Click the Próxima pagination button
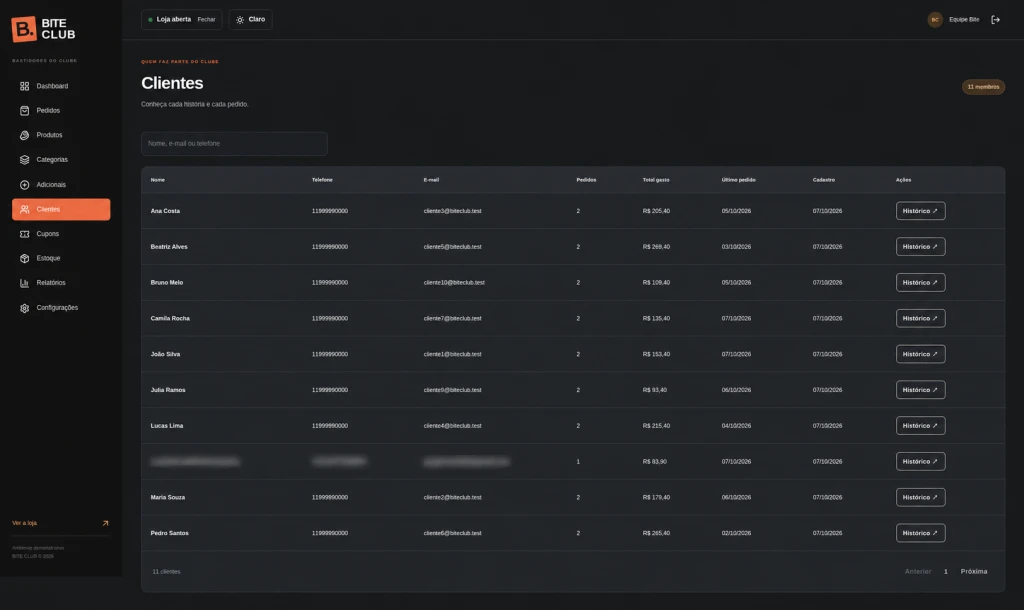1024x610 pixels. pos(974,571)
